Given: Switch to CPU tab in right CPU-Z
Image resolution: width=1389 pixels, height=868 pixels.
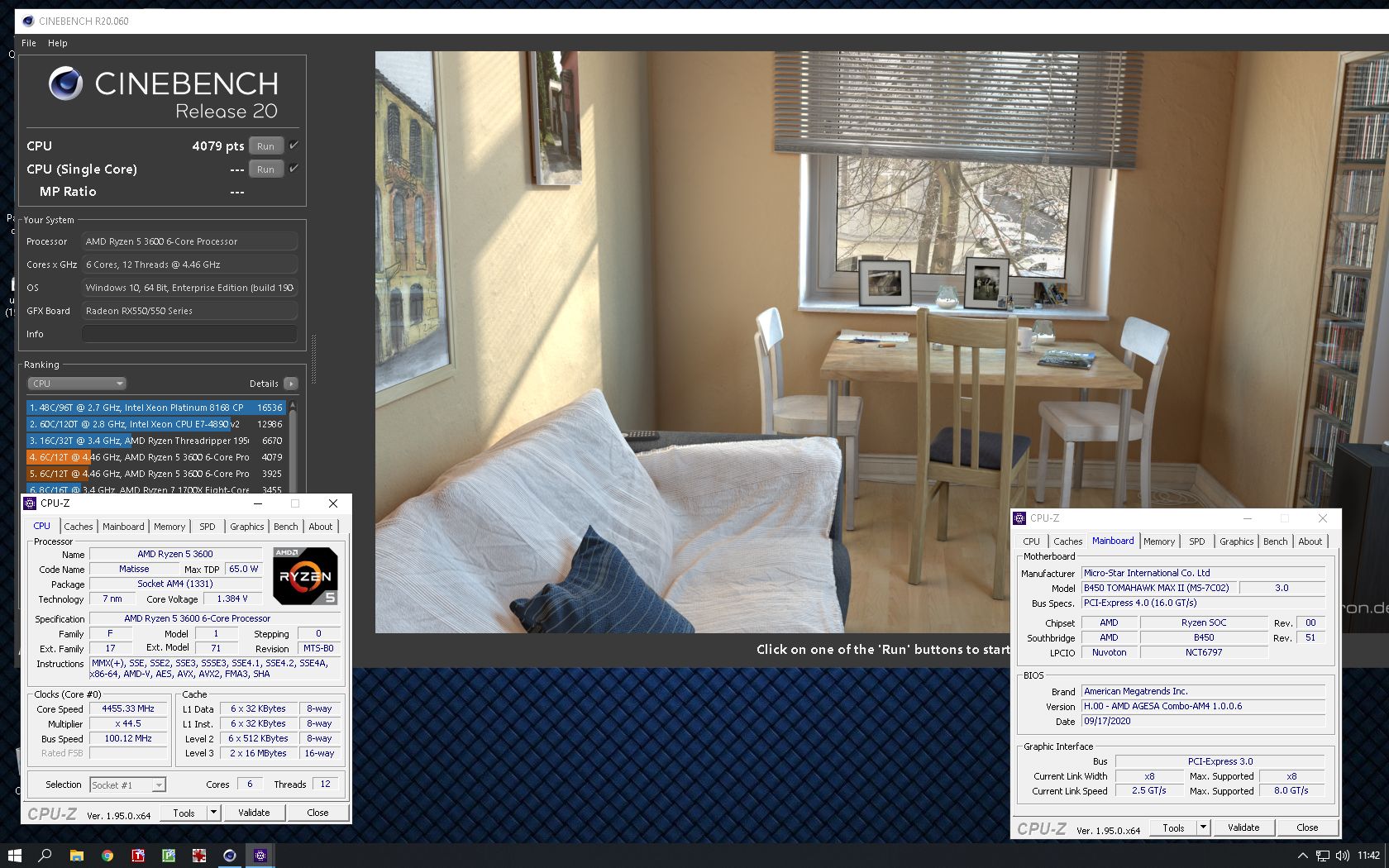Looking at the screenshot, I should (x=1032, y=541).
